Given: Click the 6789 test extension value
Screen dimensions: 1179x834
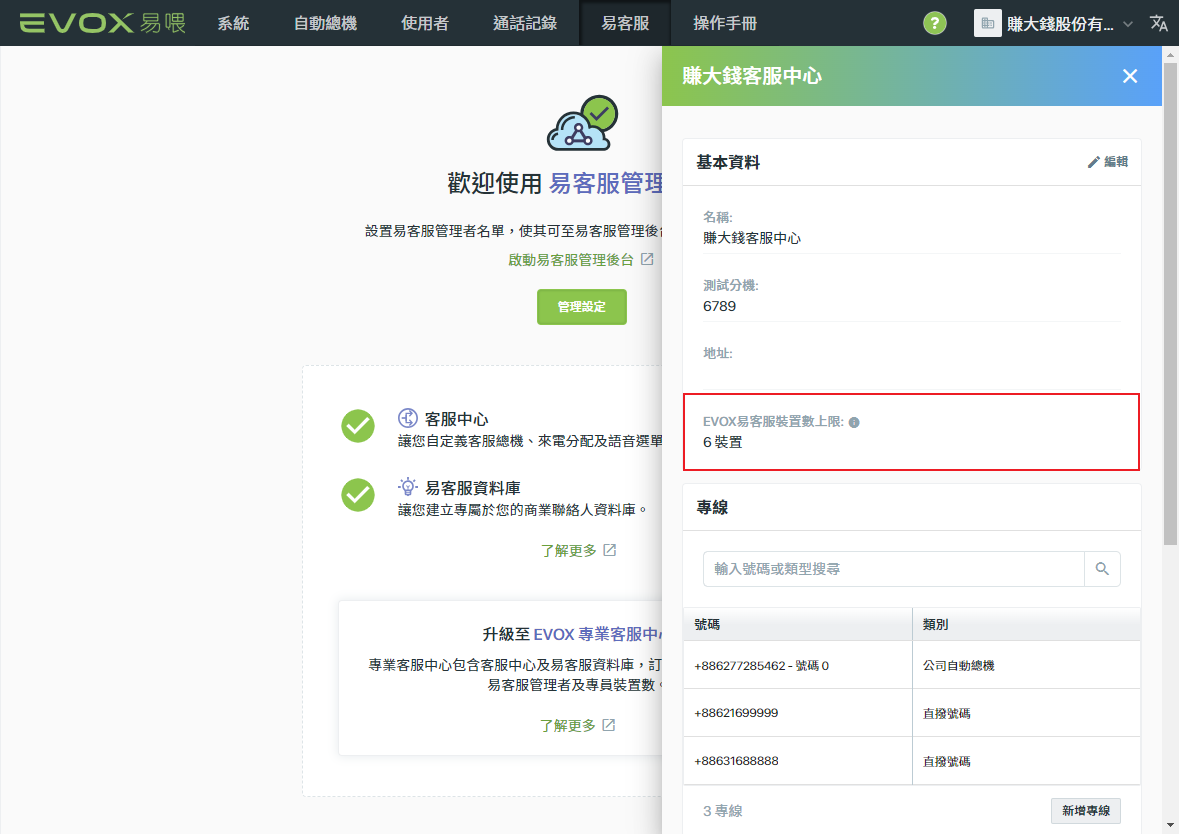Looking at the screenshot, I should coord(720,306).
